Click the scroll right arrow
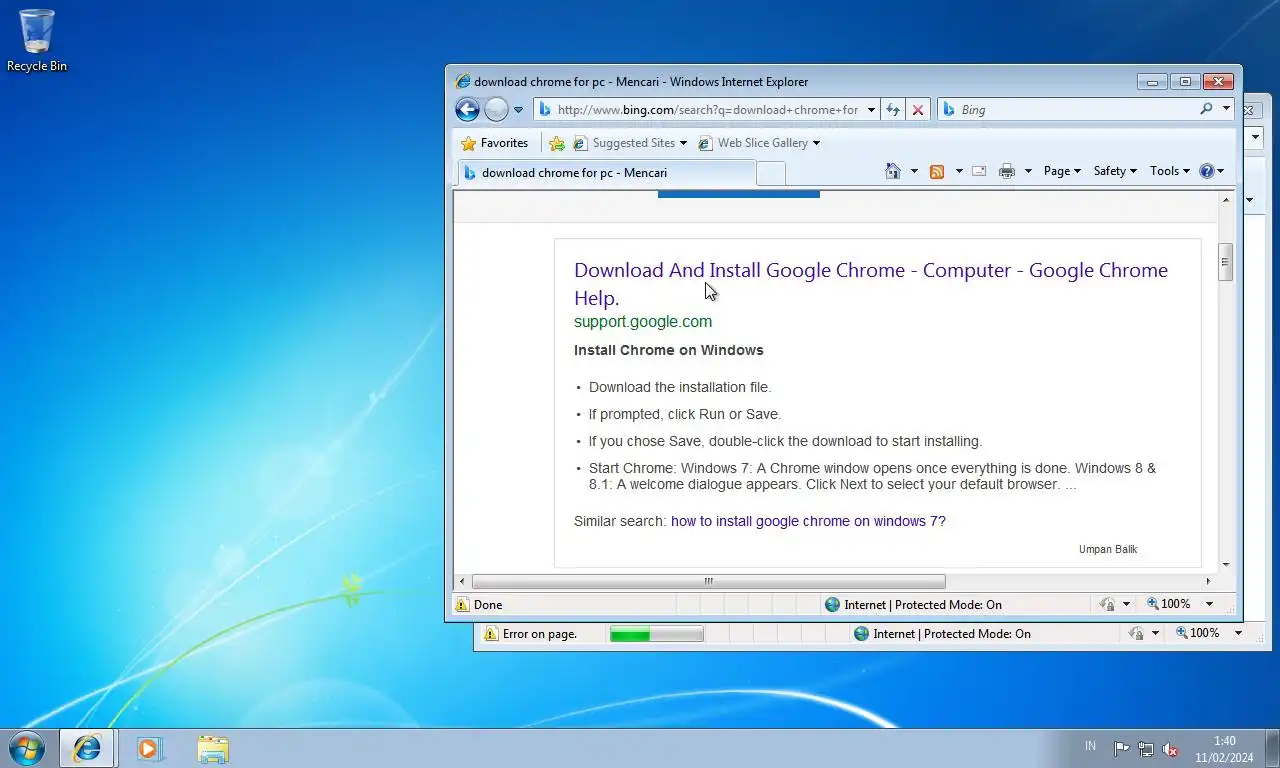The image size is (1280, 768). click(1208, 581)
